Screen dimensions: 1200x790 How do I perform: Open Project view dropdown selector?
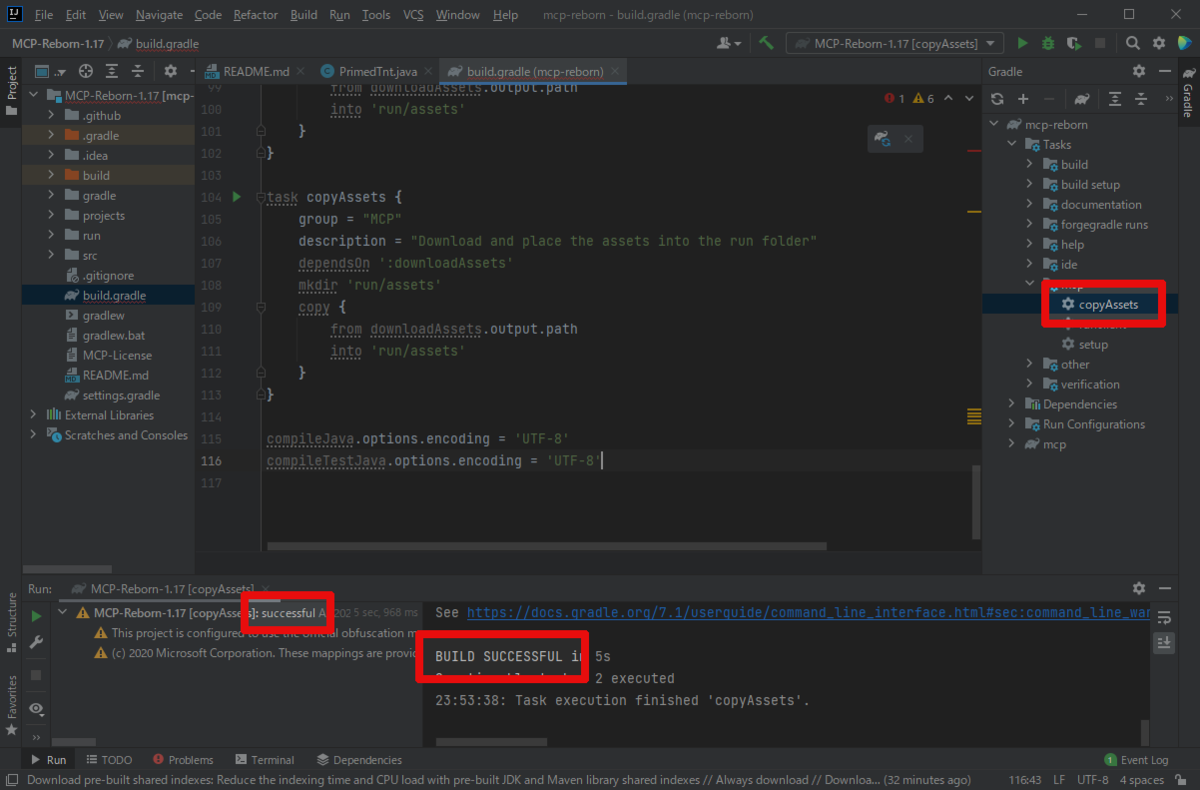(50, 71)
